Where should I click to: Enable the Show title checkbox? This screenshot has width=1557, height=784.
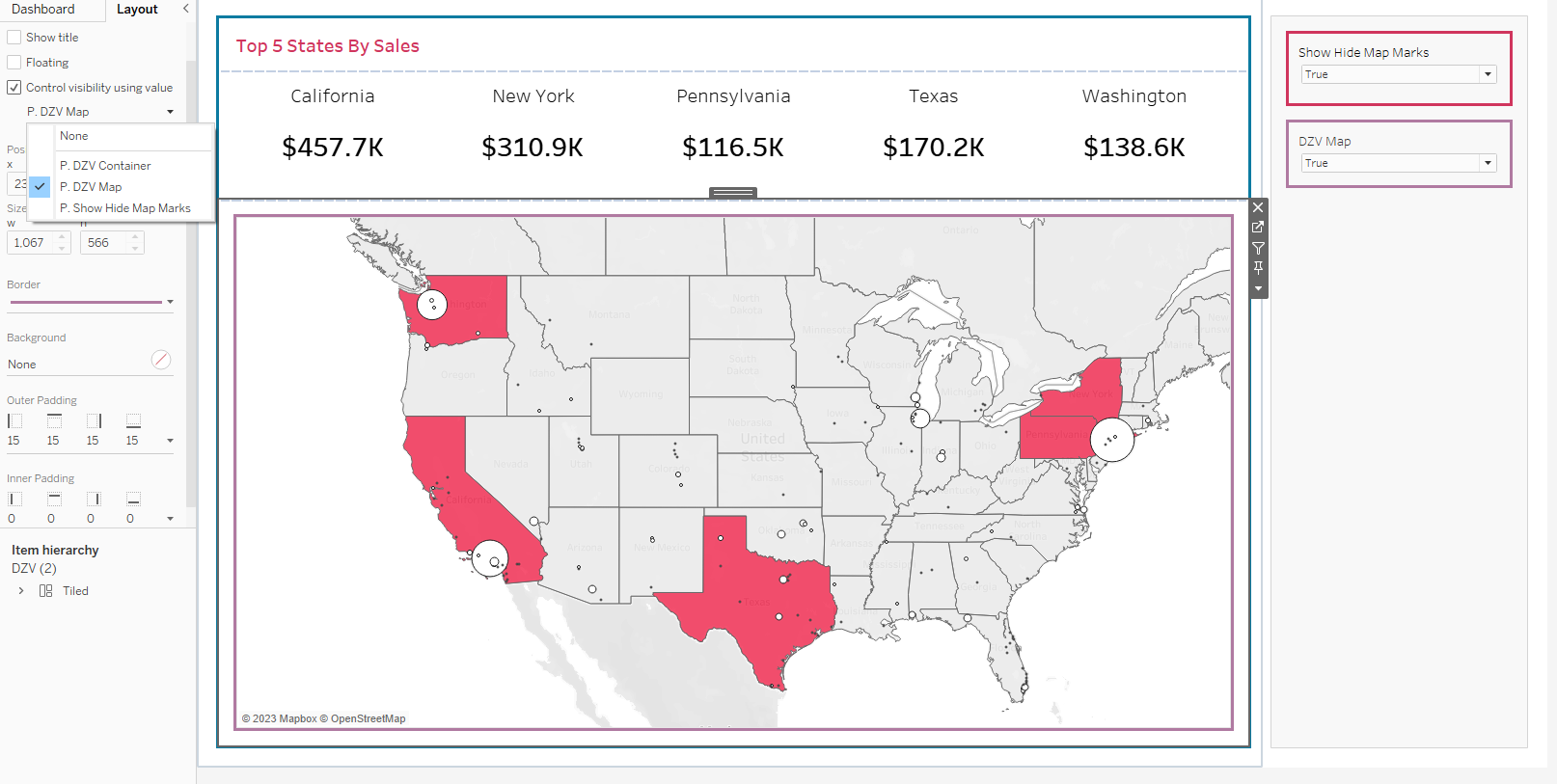[14, 38]
